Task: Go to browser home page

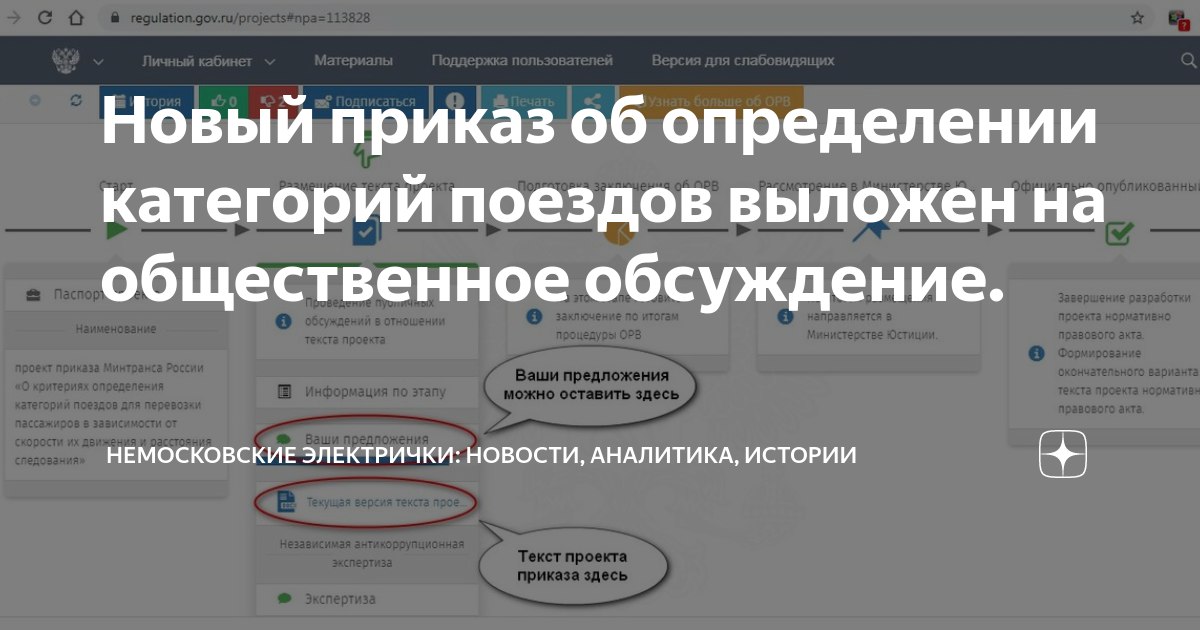Action: (x=77, y=18)
